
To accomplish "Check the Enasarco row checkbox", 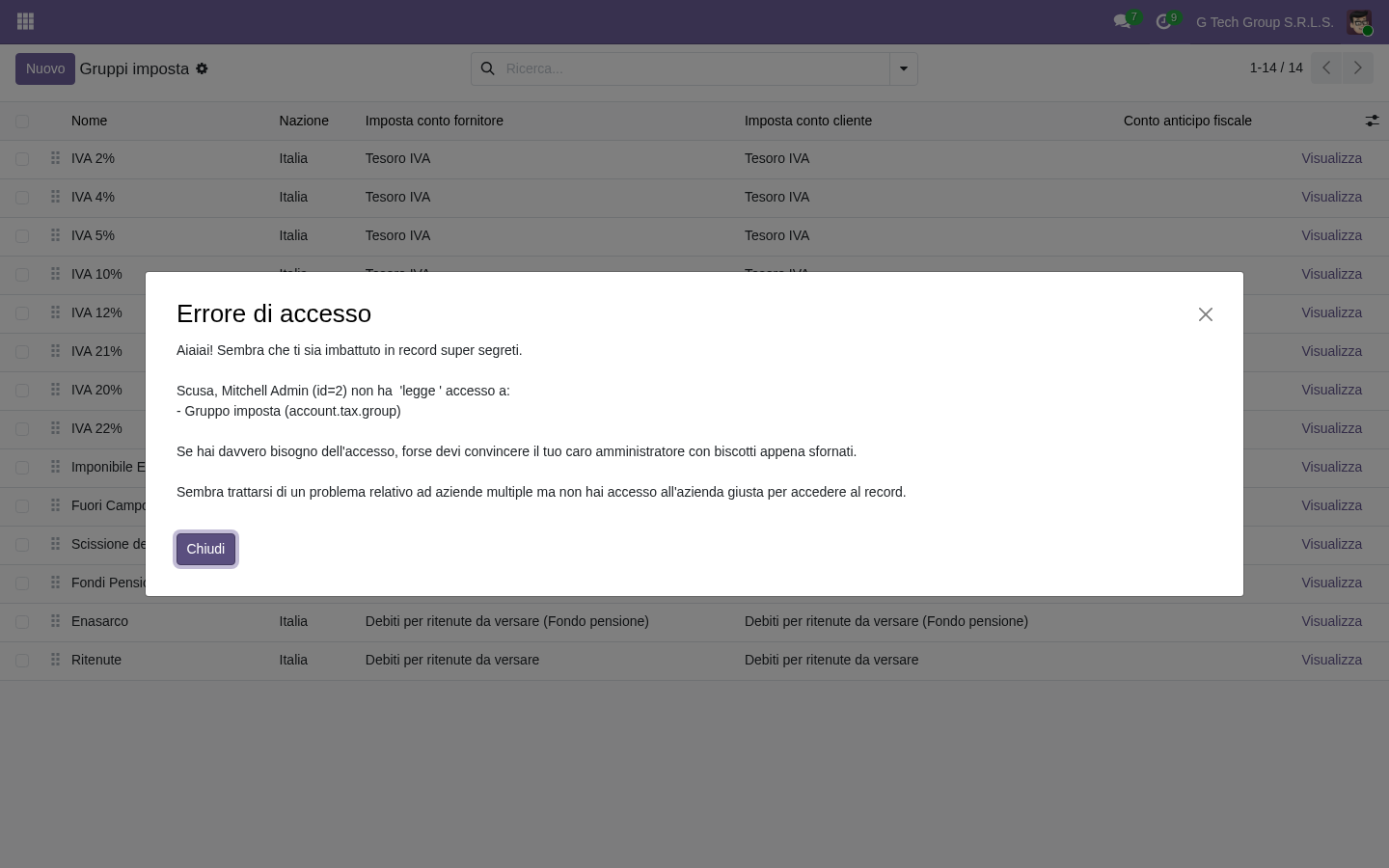I will pos(22,621).
